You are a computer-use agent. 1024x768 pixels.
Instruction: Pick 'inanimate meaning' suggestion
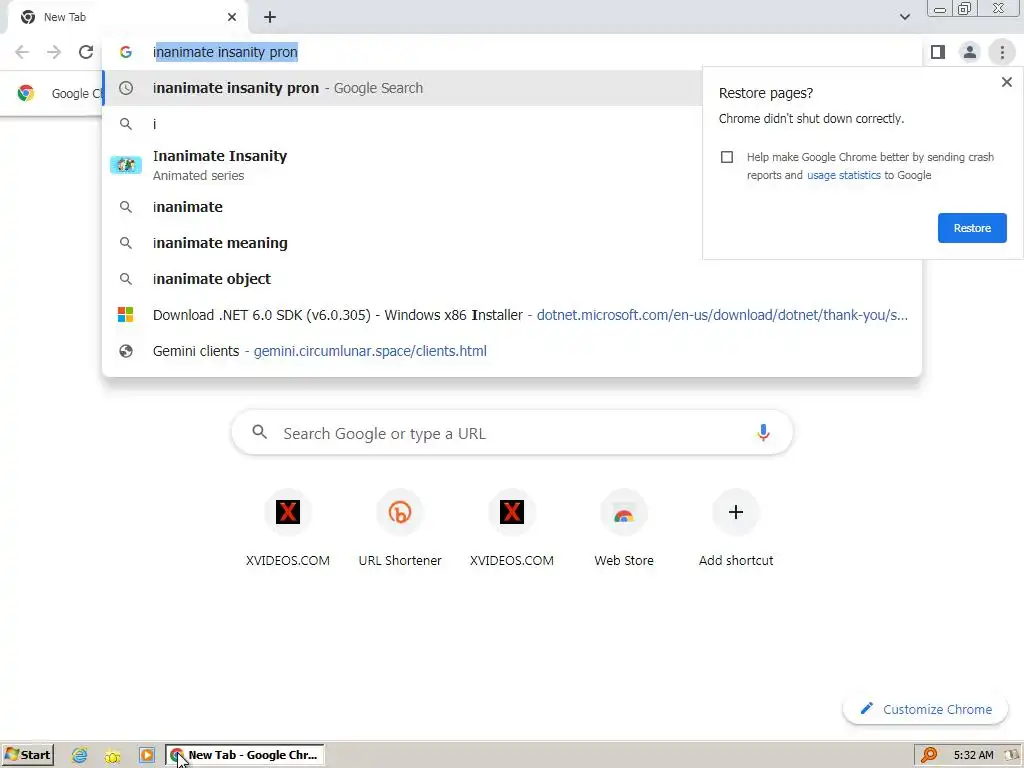pos(402,243)
